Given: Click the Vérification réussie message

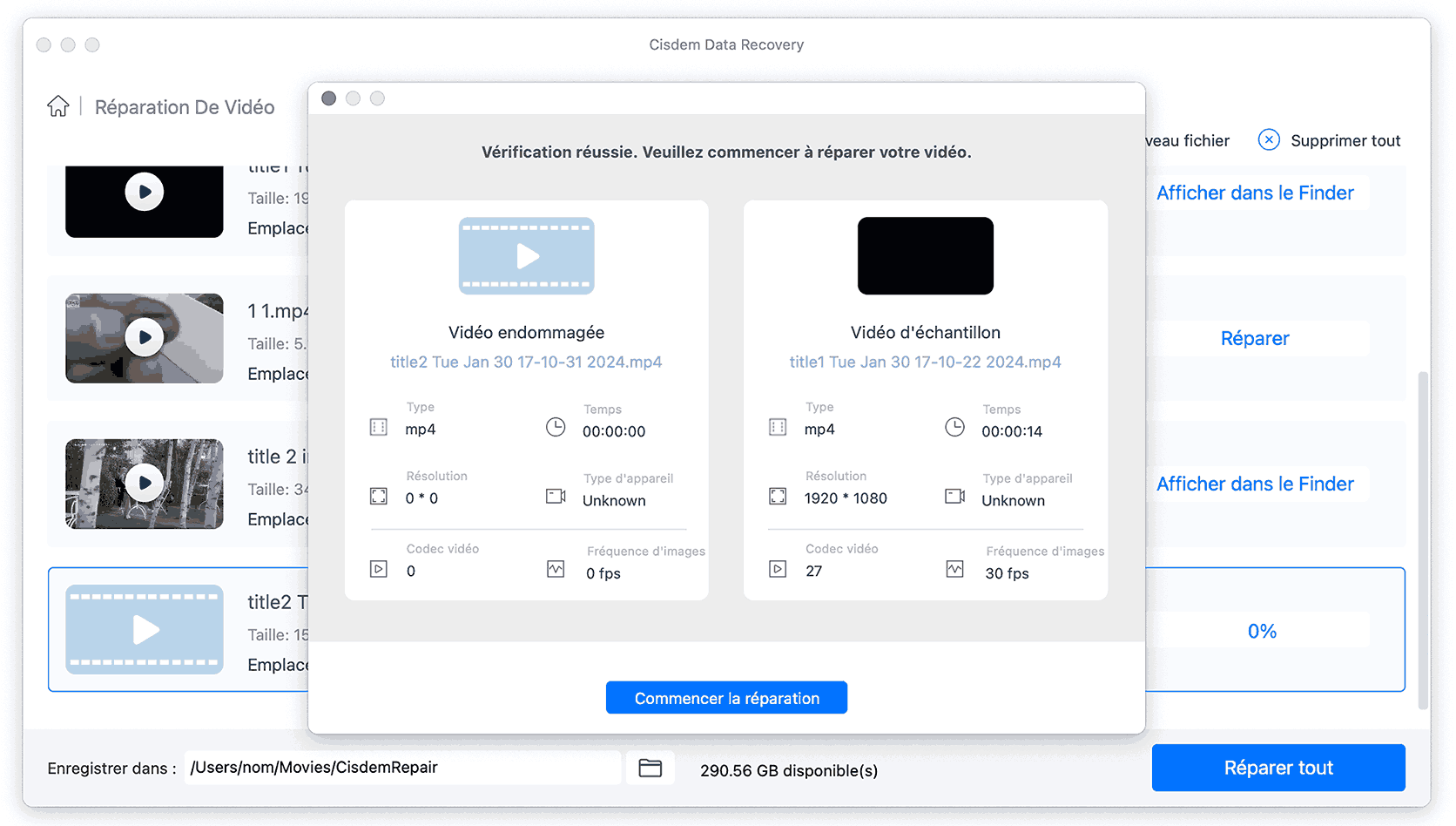Looking at the screenshot, I should click(726, 152).
